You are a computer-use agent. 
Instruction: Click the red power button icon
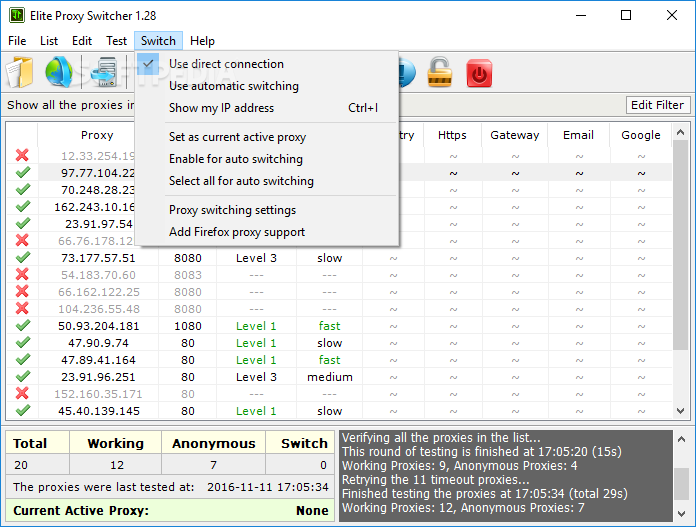pos(479,73)
